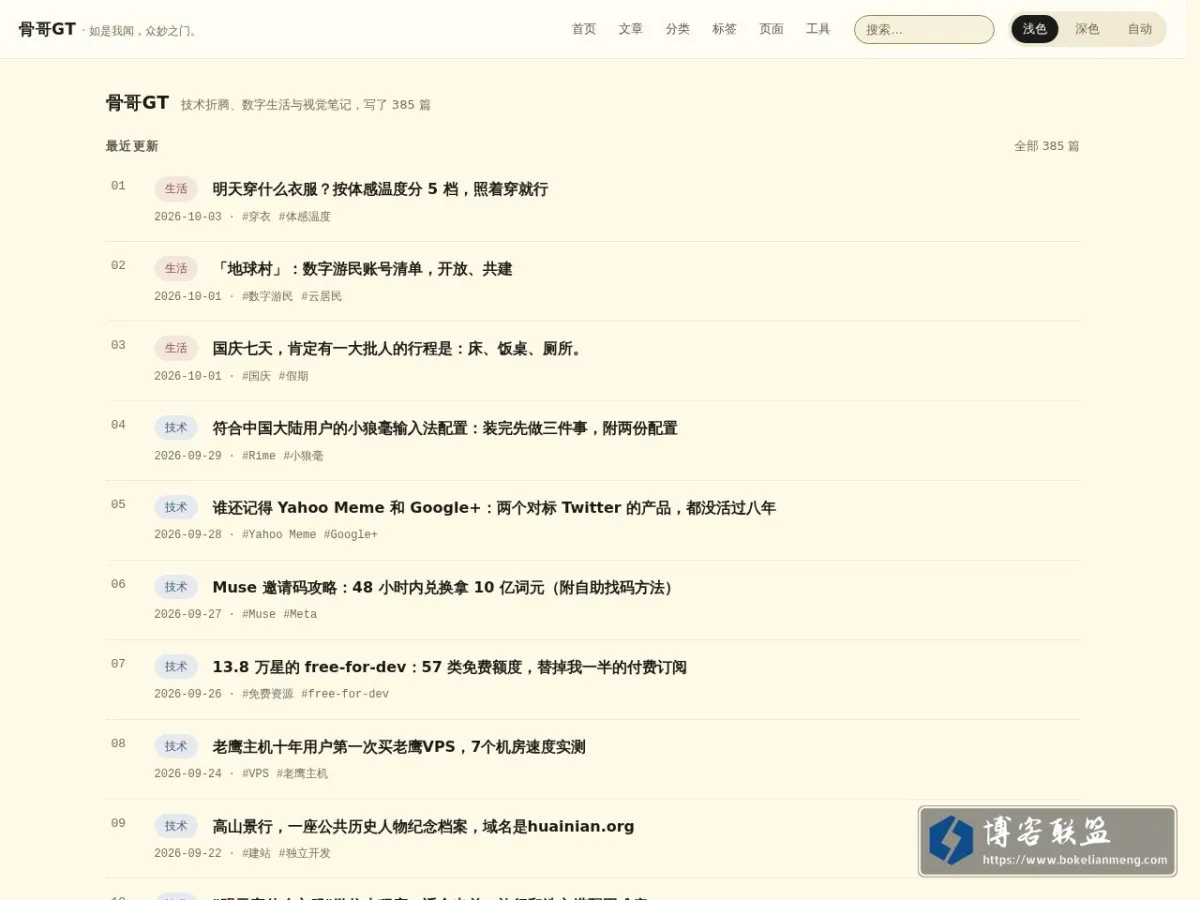Click the date 2026-09-27

(x=188, y=615)
